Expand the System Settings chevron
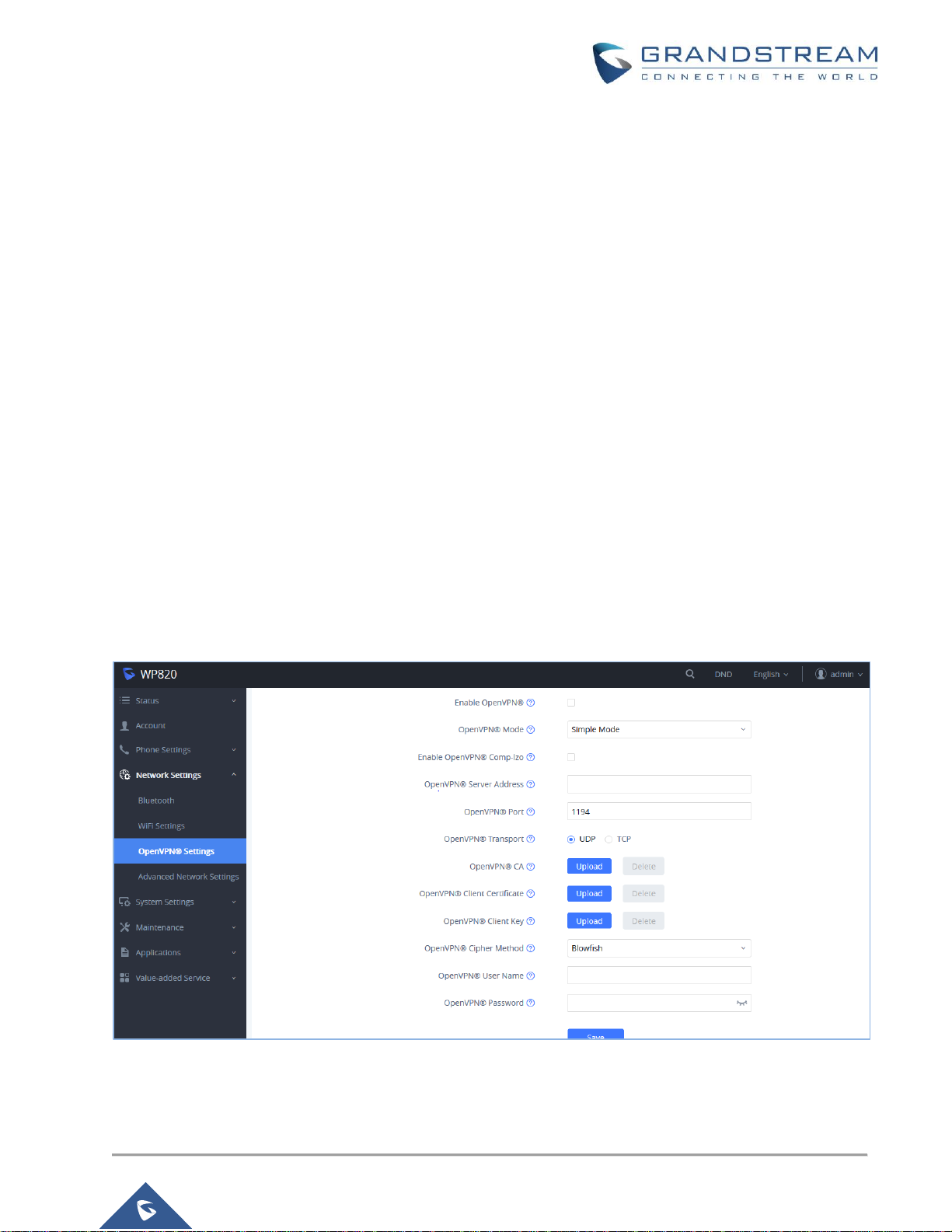Screen dimensions: 952x1232 234,902
